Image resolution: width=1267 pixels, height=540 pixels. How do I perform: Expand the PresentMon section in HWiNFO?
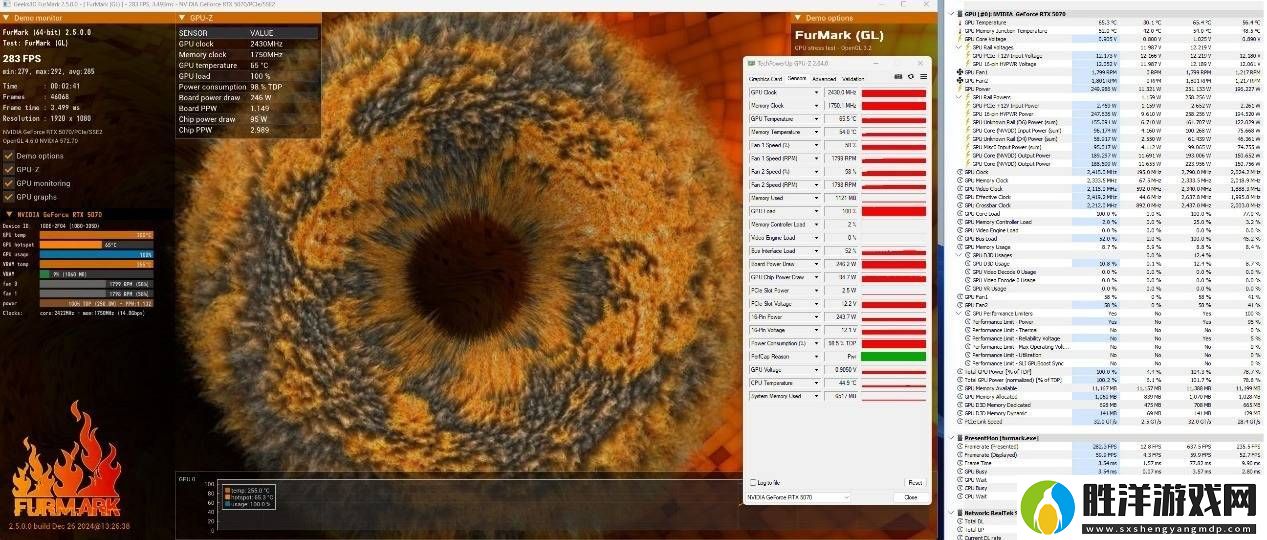(953, 437)
